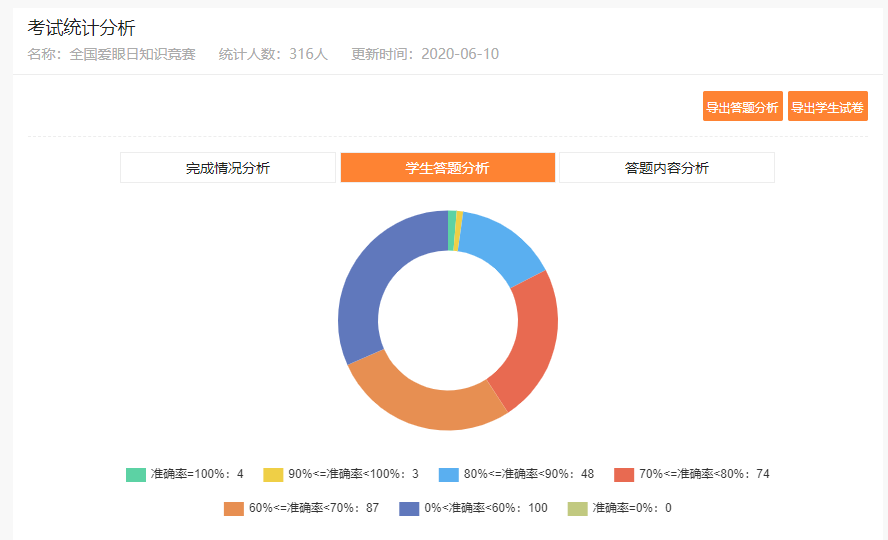The width and height of the screenshot is (888, 540).
Task: Click the yellow 90%–100% legend swatch
Action: (x=273, y=474)
